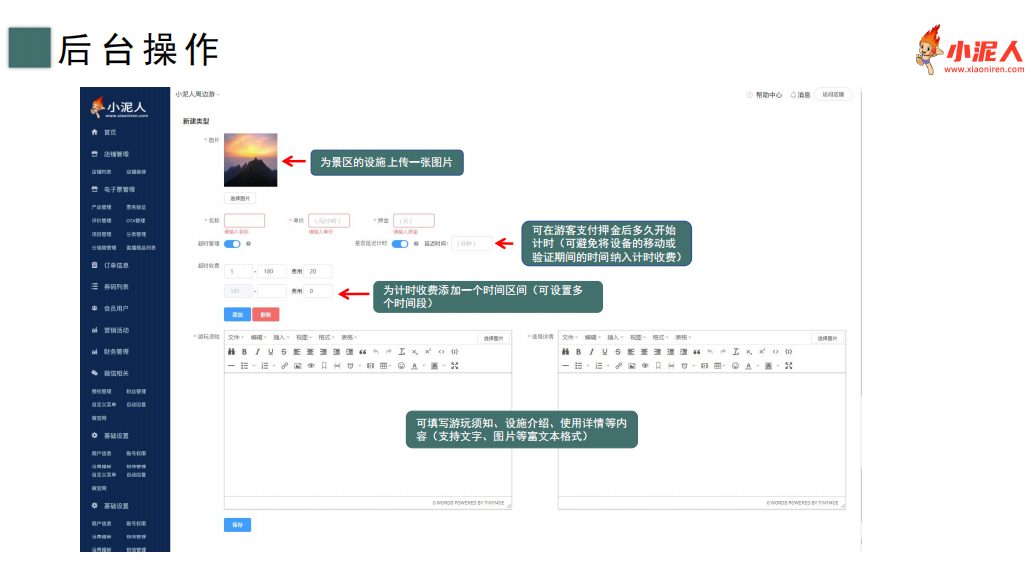
Task: Click the undo arrow in 游玩须知 editor
Action: tap(375, 352)
